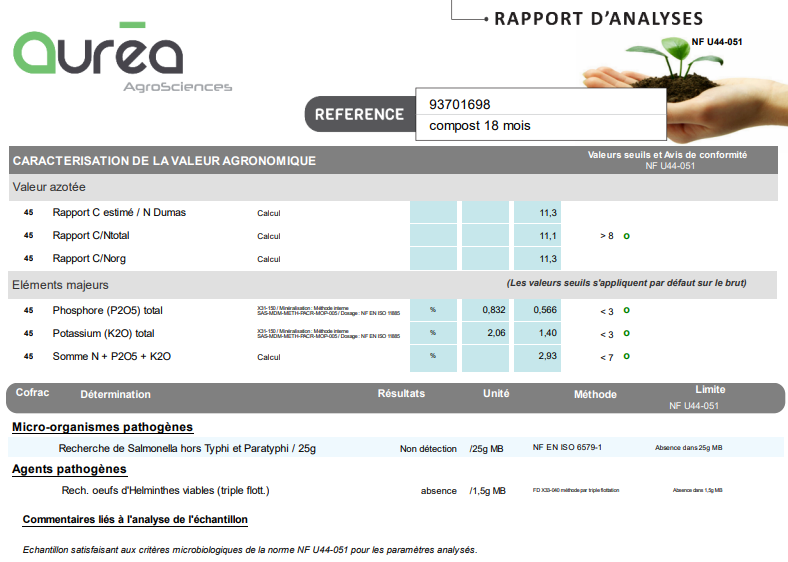This screenshot has height=562, width=788.
Task: Select the 'Potassium (K2O) total' label
Action: coord(104,334)
